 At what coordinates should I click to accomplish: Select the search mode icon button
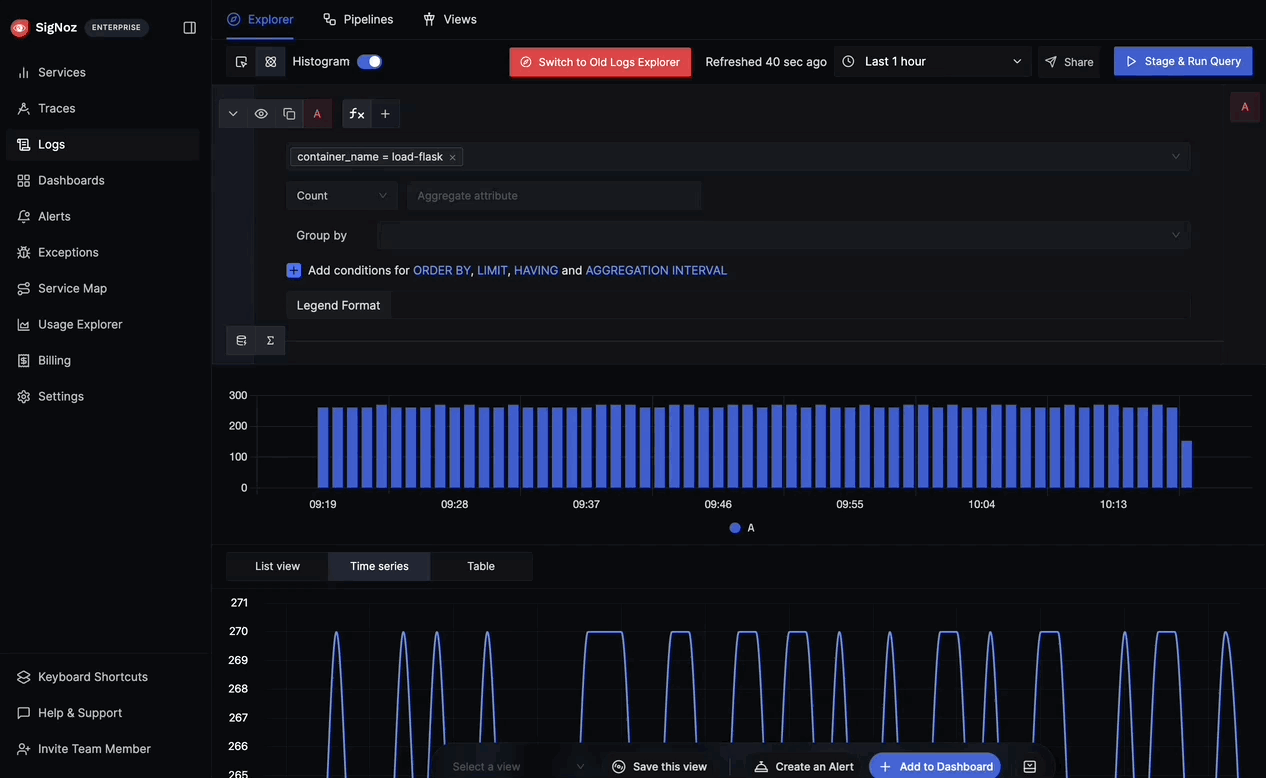click(x=241, y=62)
